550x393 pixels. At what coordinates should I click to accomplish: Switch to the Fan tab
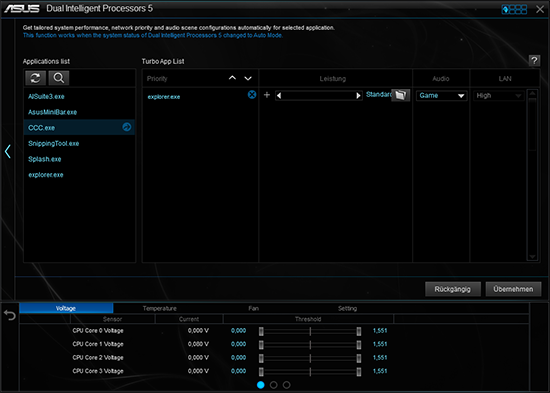(254, 308)
